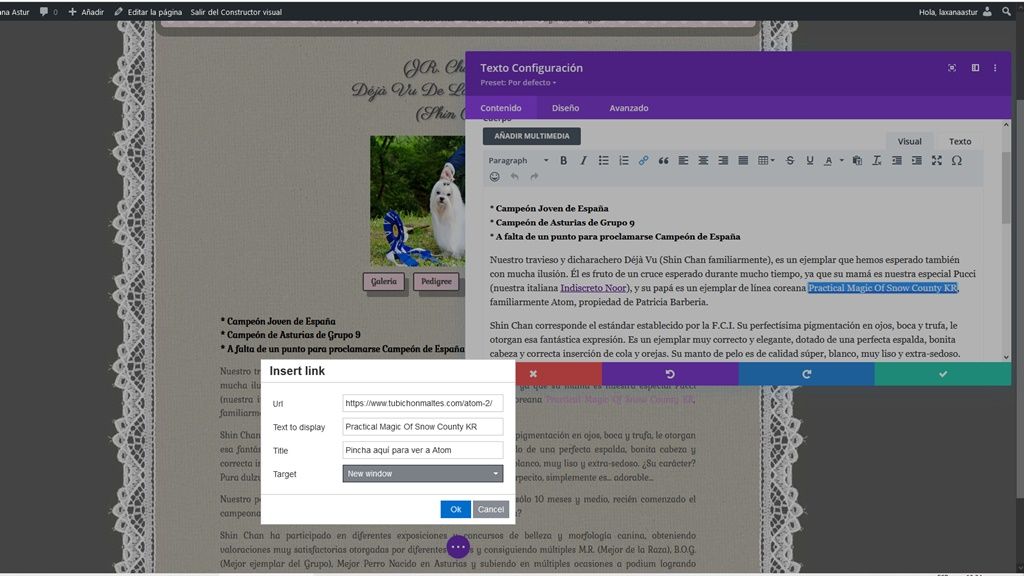1024x576 pixels.
Task: Redo the editor change
Action: pos(534,176)
